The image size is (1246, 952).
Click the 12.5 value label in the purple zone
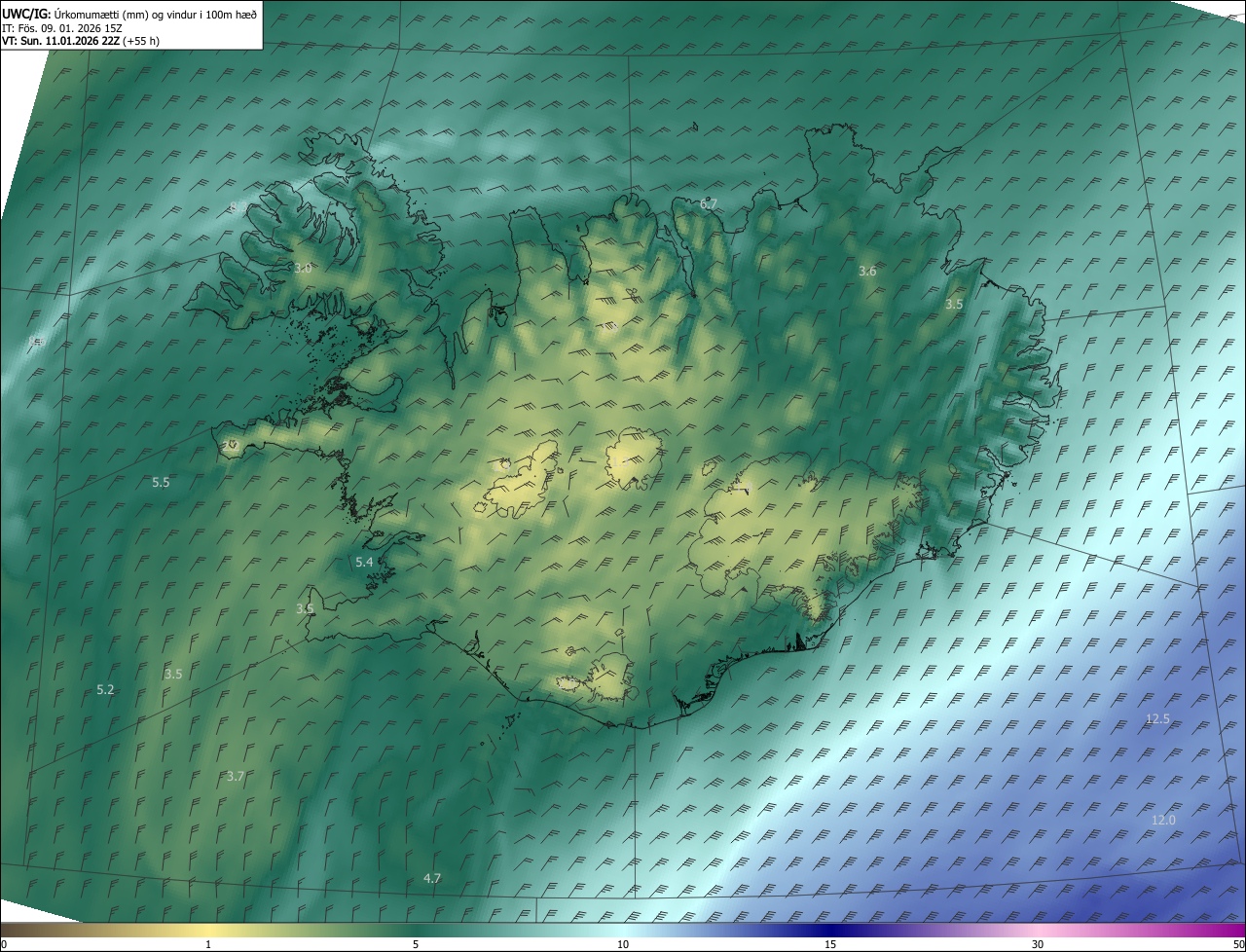pos(1157,718)
